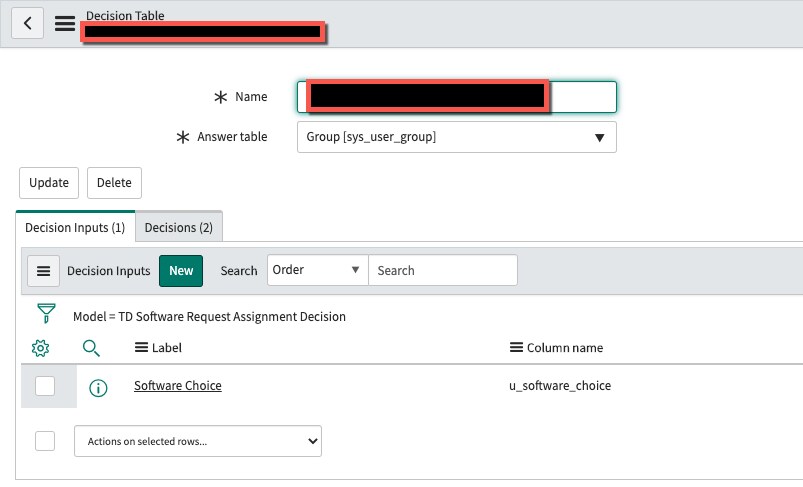Toggle the select-all rows checkbox at bottom
This screenshot has width=803, height=487.
(45, 441)
